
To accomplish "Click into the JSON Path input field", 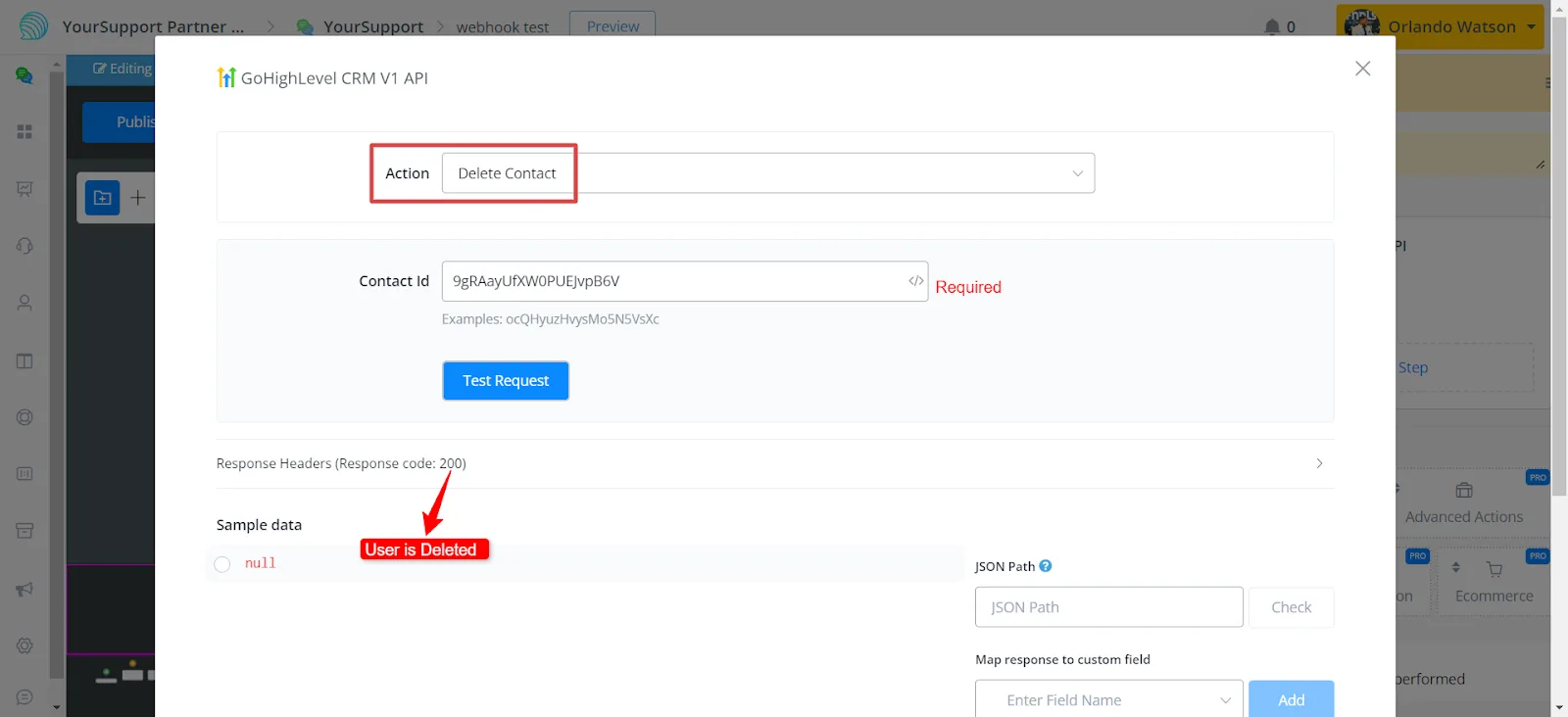I will (x=1109, y=607).
